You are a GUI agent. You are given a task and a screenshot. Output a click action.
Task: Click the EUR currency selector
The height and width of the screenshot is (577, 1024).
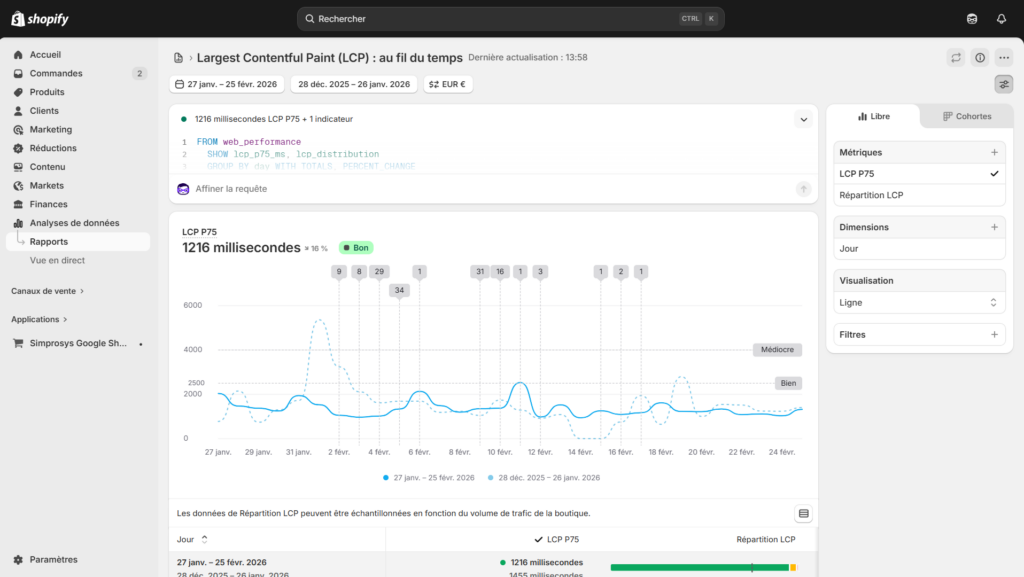click(x=447, y=84)
